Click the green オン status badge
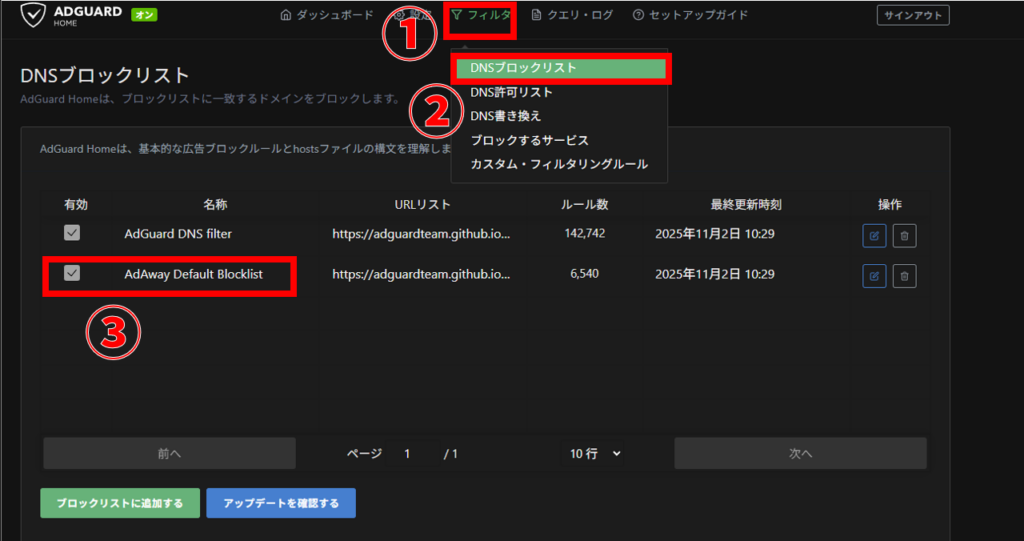 tap(144, 14)
